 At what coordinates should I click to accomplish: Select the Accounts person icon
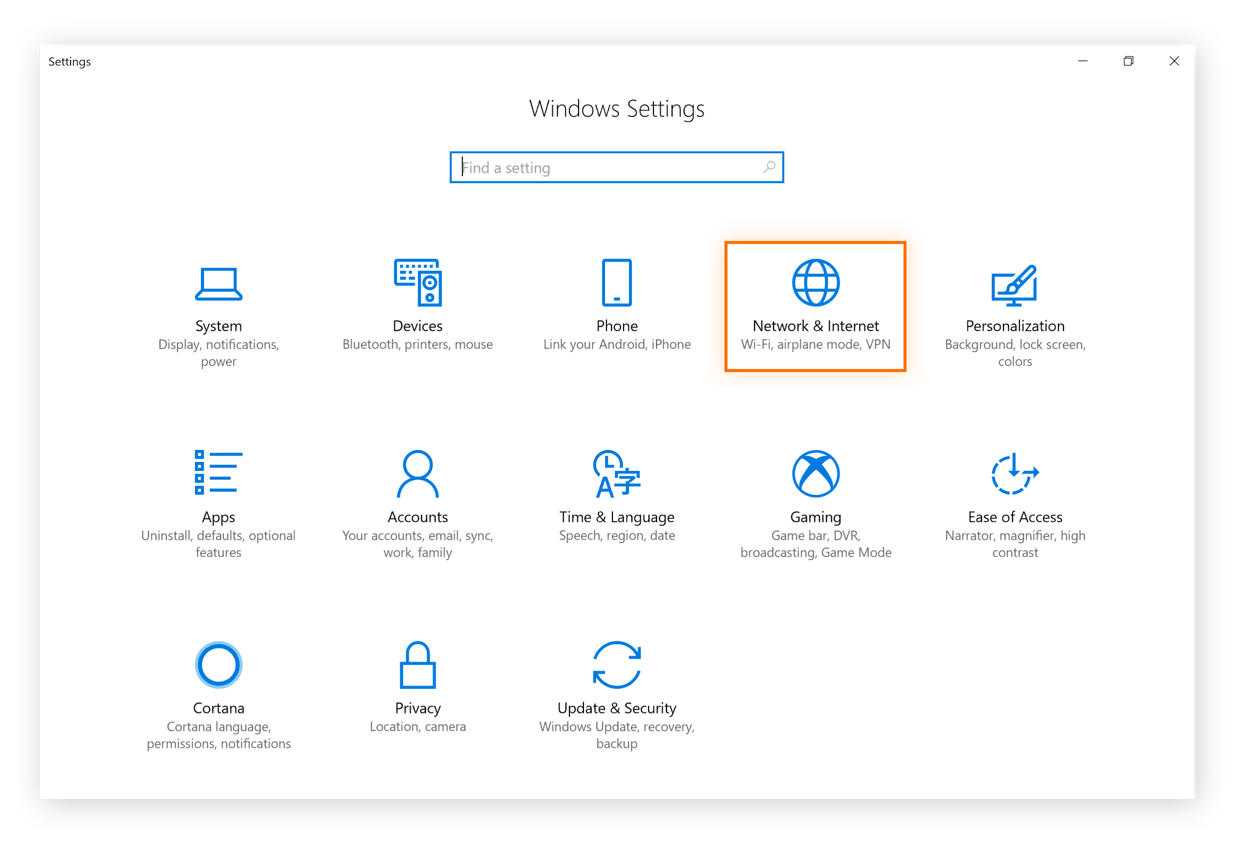click(x=417, y=473)
